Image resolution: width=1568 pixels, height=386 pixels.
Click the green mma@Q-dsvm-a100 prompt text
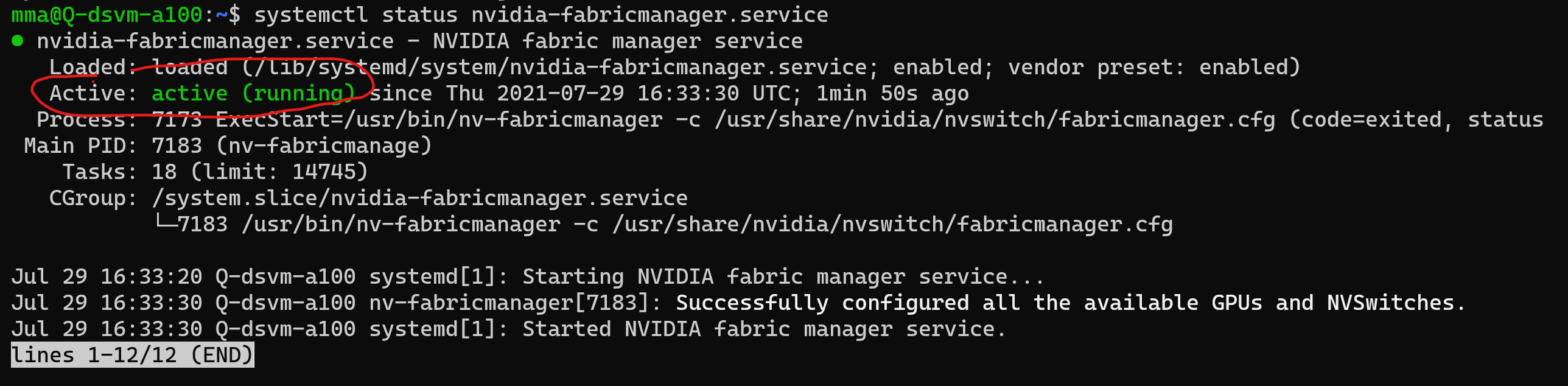[x=107, y=15]
